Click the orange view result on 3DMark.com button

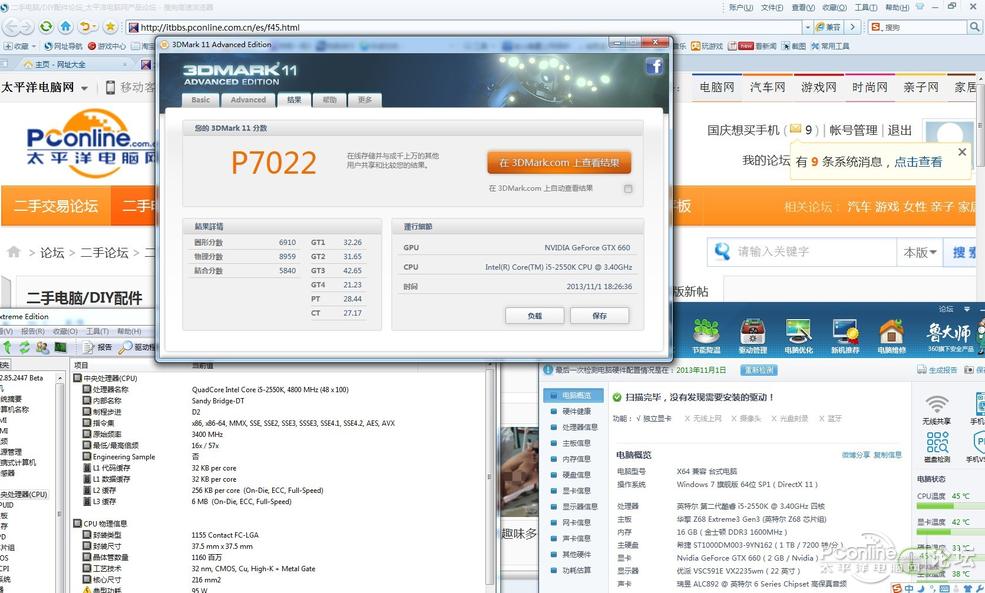pyautogui.click(x=559, y=163)
